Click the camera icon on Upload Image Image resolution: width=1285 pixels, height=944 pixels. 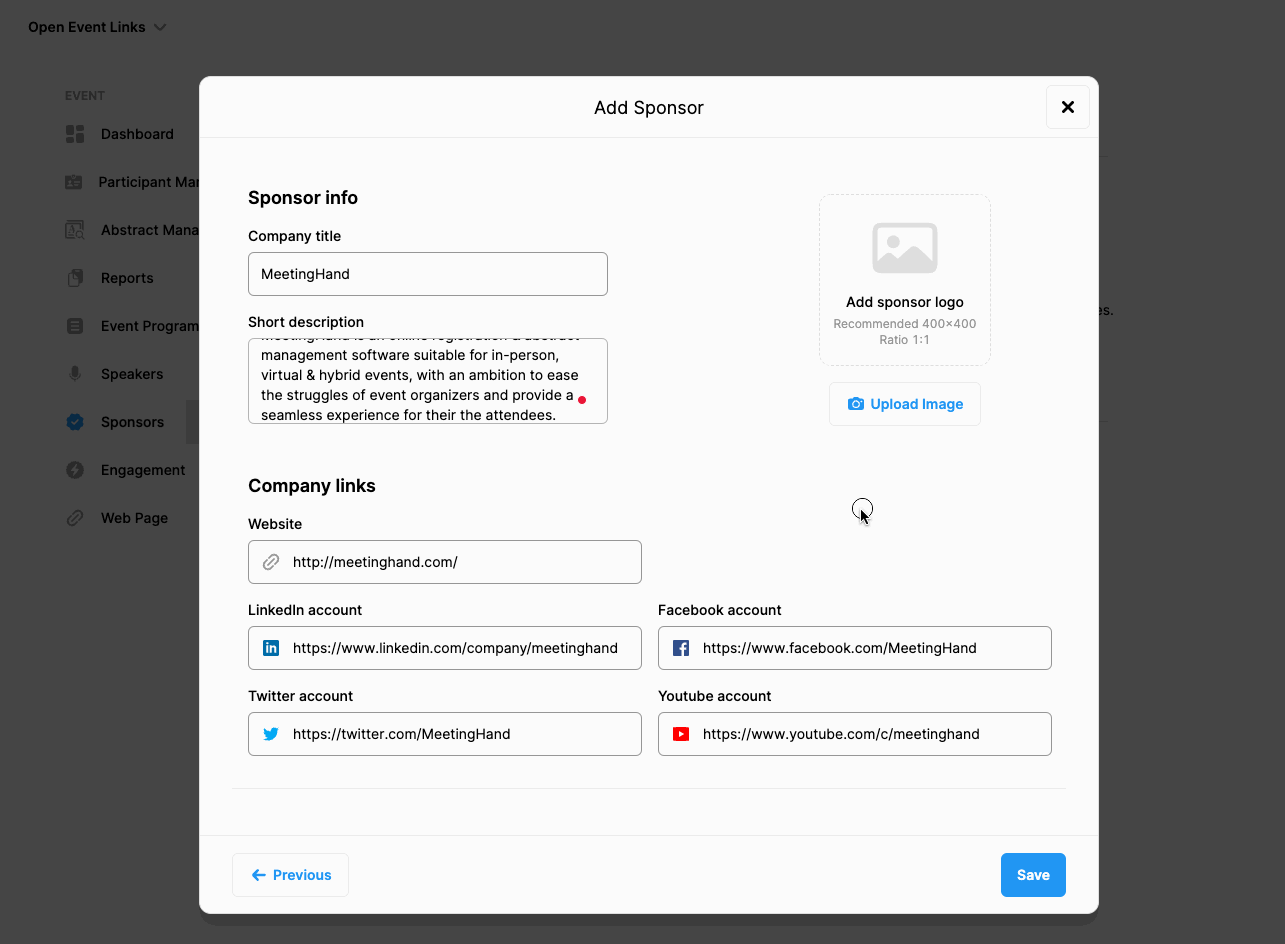click(856, 403)
